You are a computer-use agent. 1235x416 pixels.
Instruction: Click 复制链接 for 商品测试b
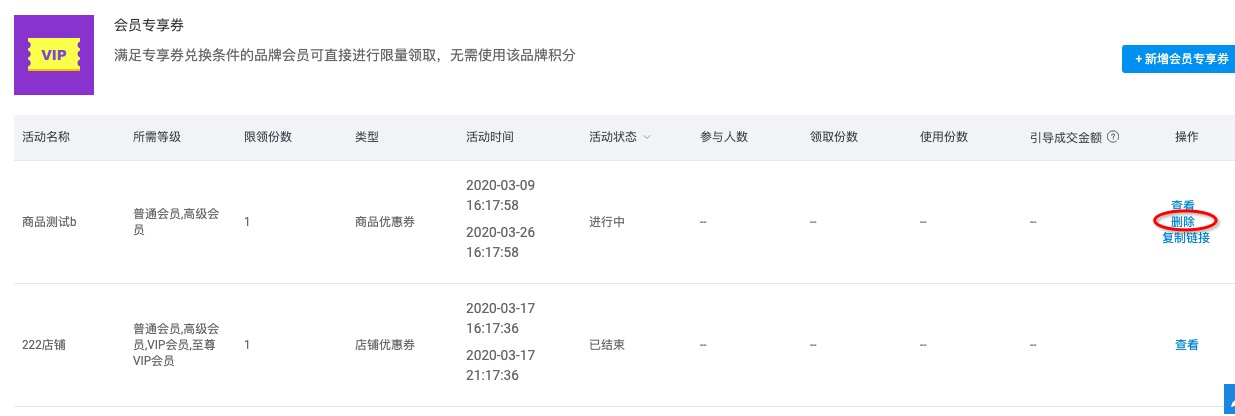pyautogui.click(x=1185, y=238)
